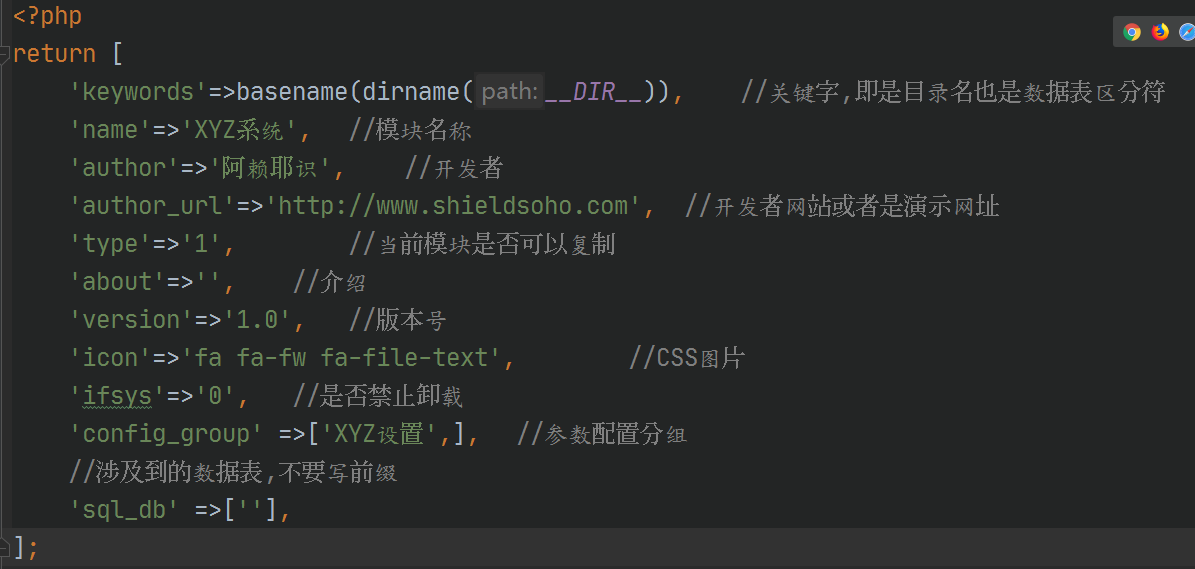Image resolution: width=1195 pixels, height=569 pixels.
Task: Place cursor on basename function call
Action: tap(292, 92)
